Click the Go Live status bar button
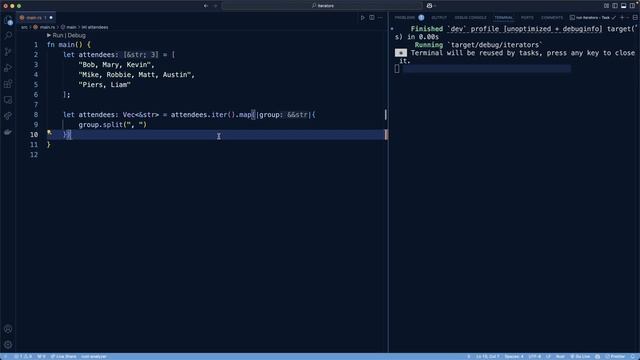 coord(580,357)
